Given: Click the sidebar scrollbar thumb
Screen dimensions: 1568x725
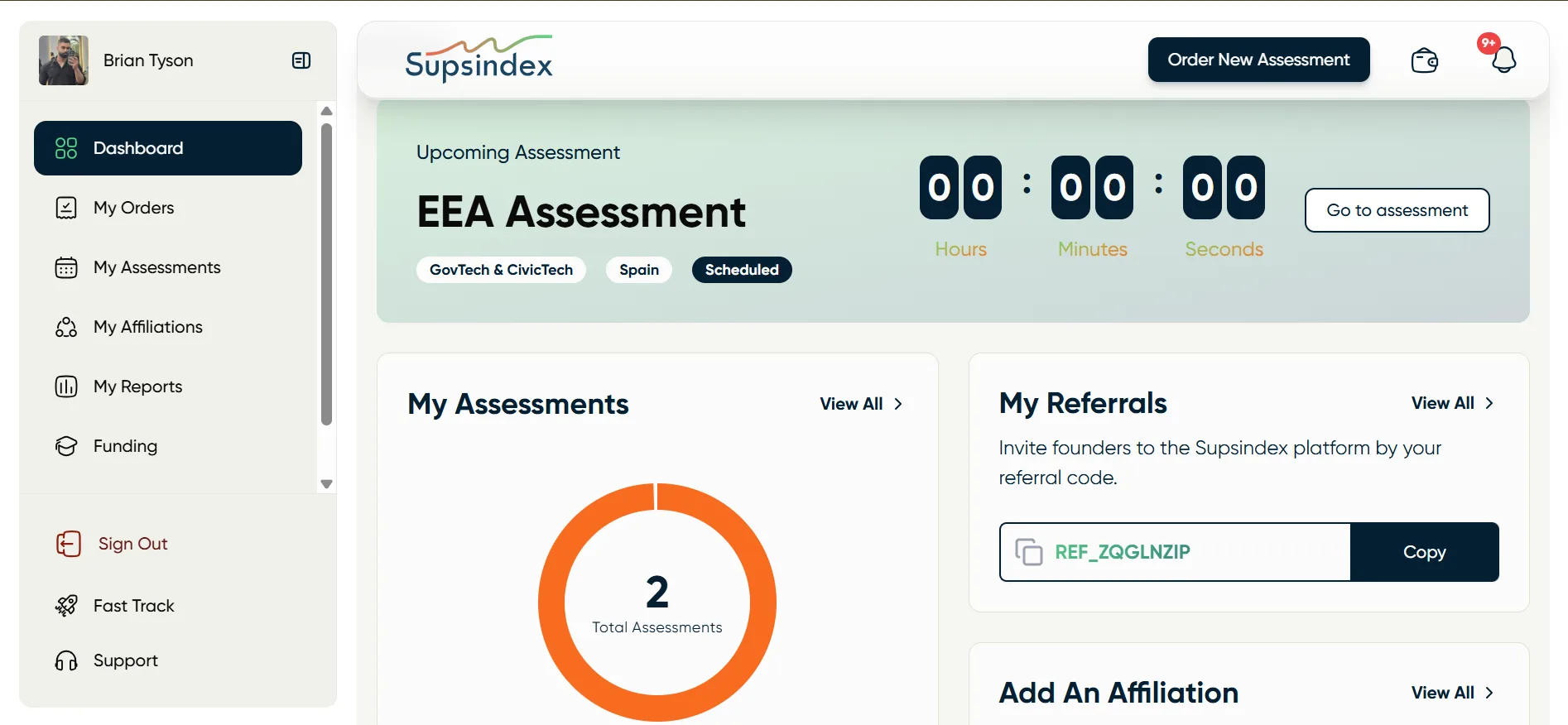Looking at the screenshot, I should coord(326,274).
